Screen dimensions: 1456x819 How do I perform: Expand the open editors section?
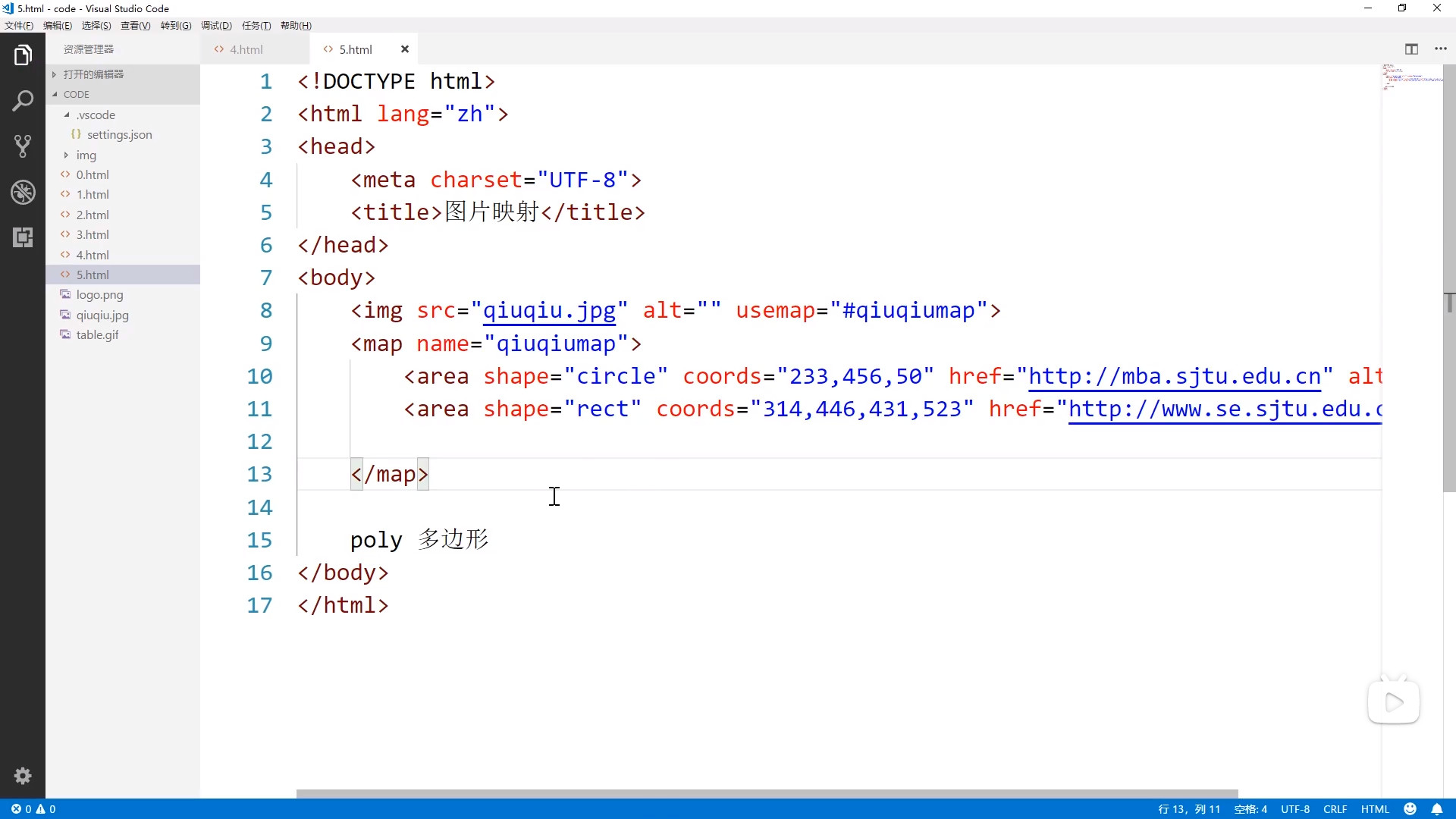pos(93,74)
